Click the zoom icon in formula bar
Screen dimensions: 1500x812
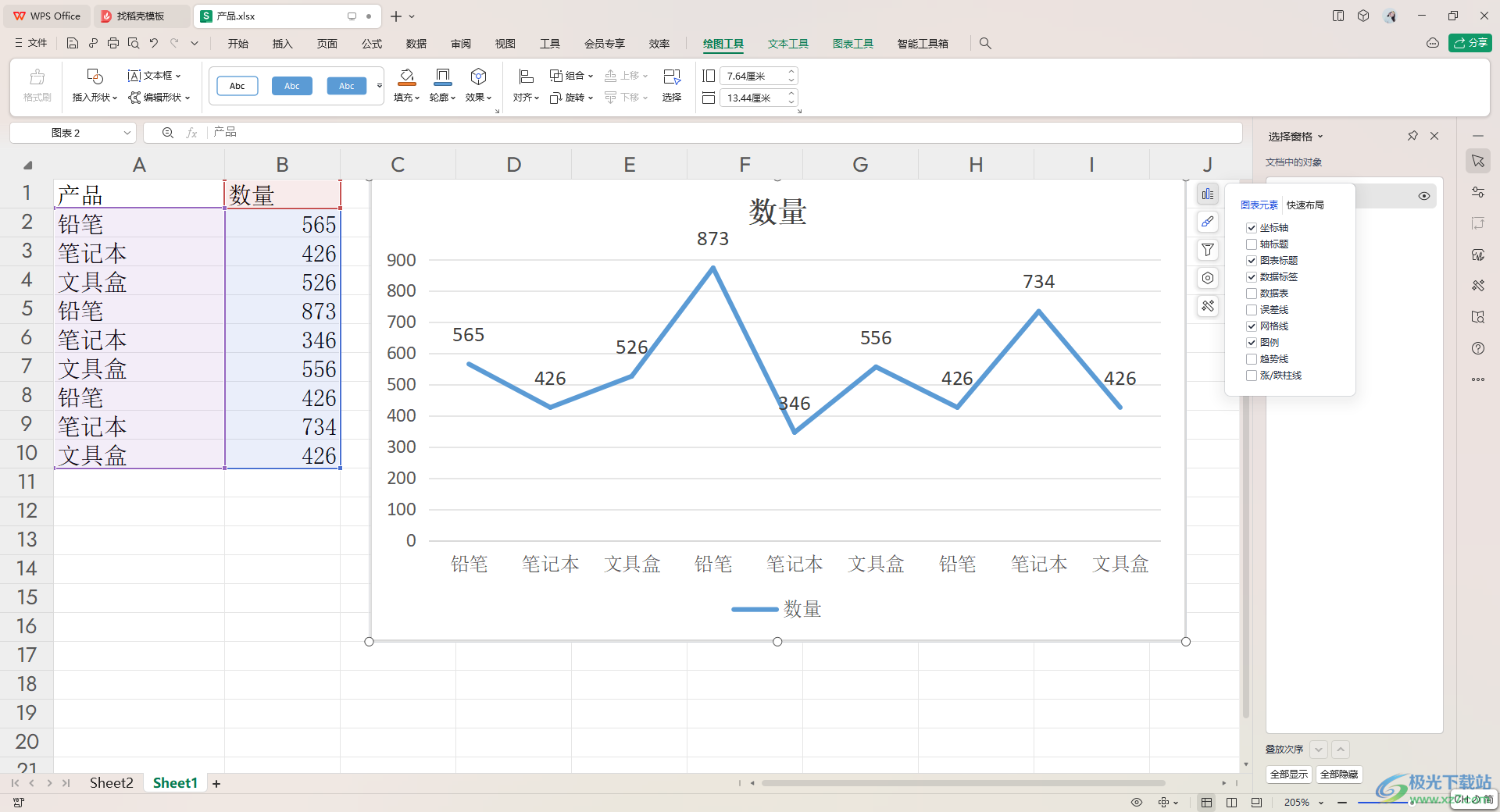point(168,133)
